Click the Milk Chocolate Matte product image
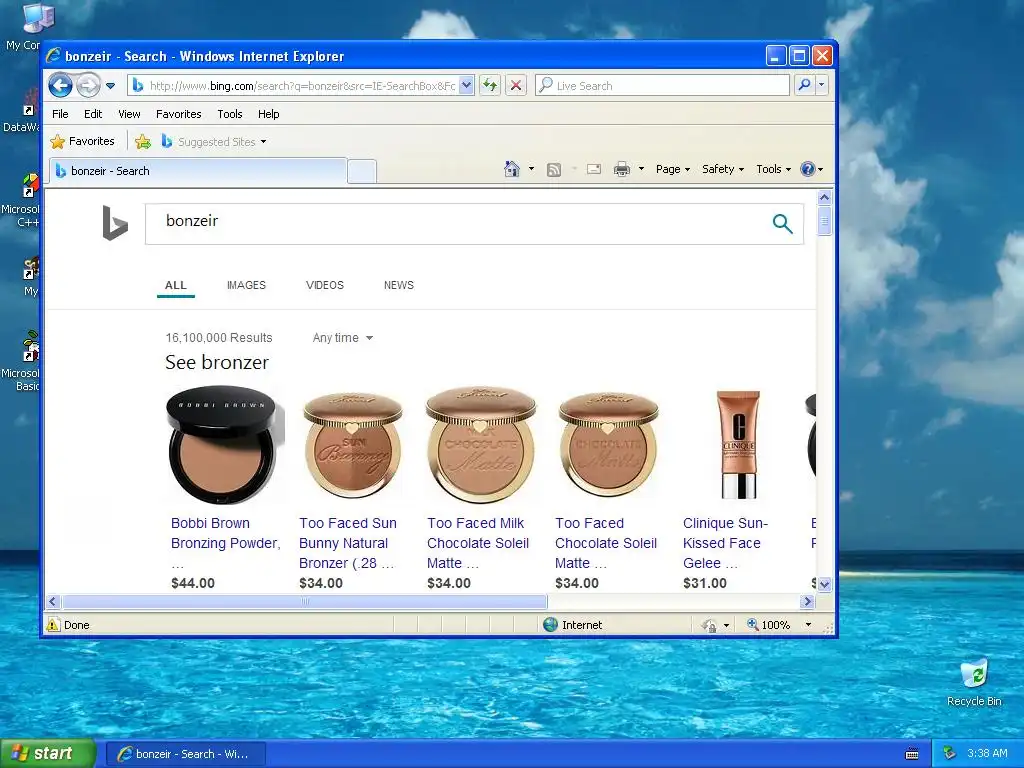The image size is (1024, 768). [x=481, y=444]
